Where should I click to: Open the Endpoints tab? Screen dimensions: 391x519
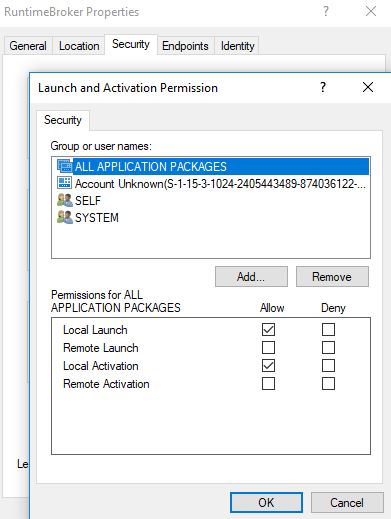pos(185,46)
